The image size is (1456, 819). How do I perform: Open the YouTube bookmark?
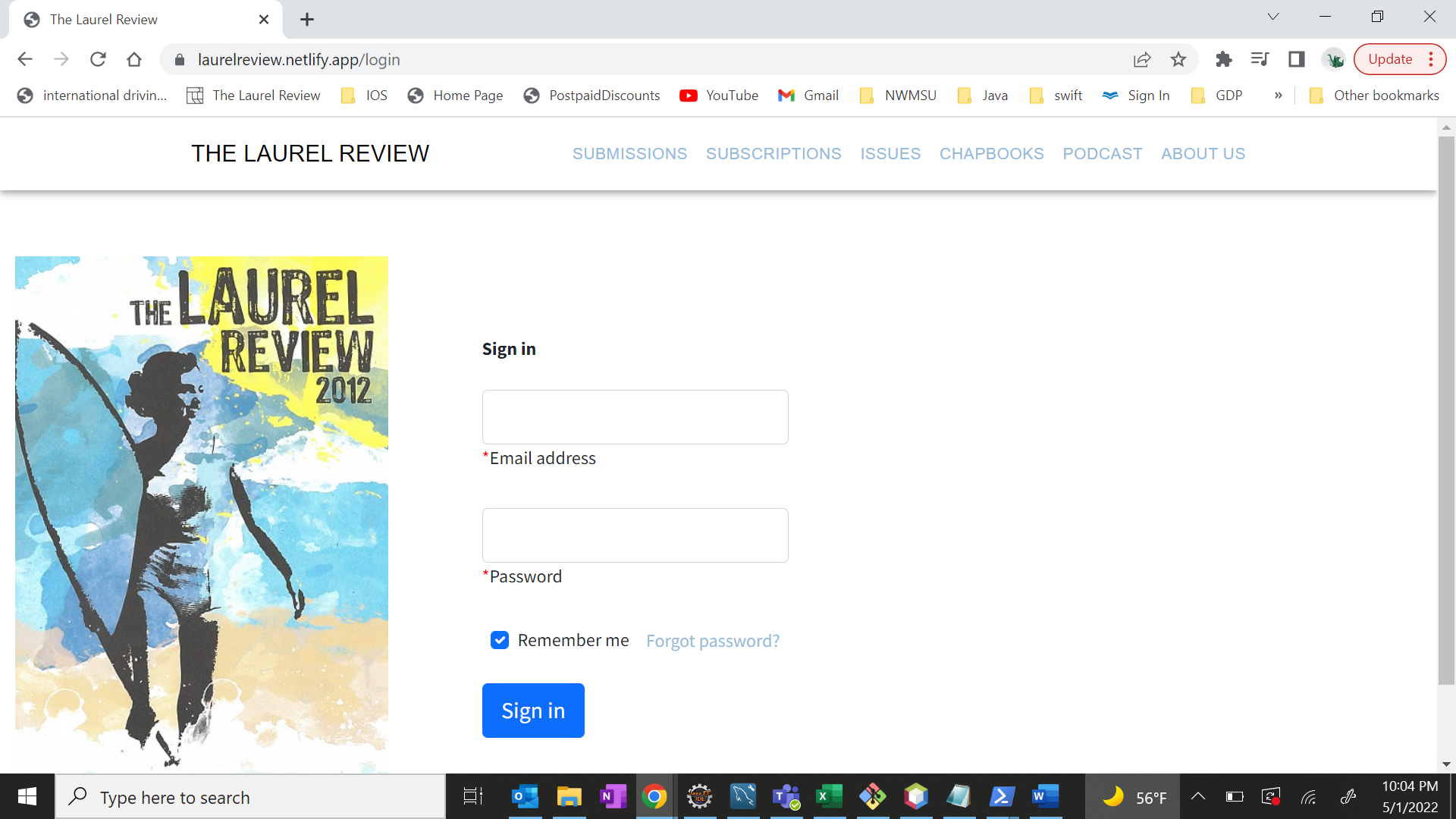(x=719, y=96)
